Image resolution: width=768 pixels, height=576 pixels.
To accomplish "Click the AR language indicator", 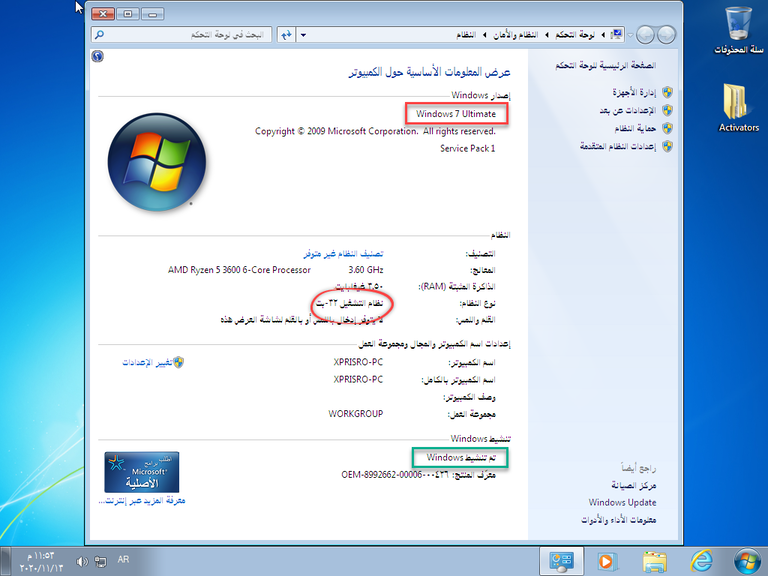I will (123, 559).
